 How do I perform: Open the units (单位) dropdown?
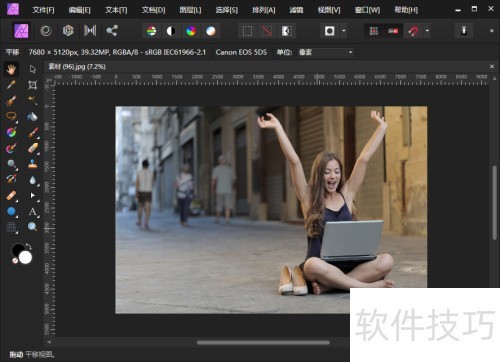tap(325, 52)
